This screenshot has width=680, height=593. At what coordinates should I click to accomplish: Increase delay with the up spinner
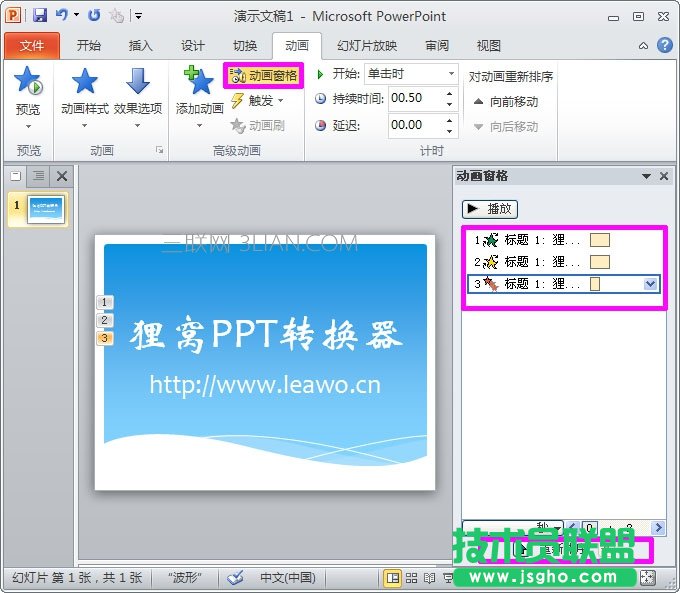point(450,120)
